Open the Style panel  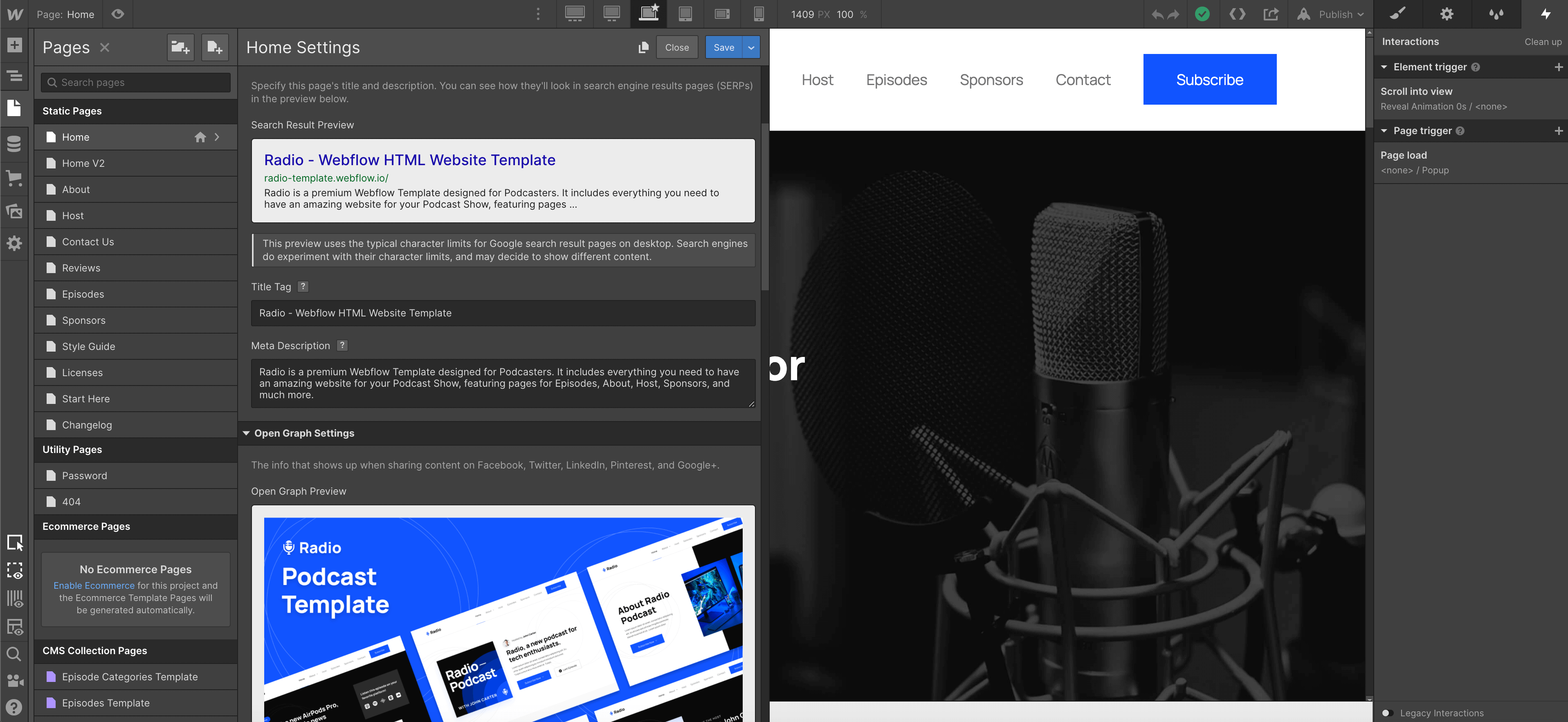coord(1398,14)
